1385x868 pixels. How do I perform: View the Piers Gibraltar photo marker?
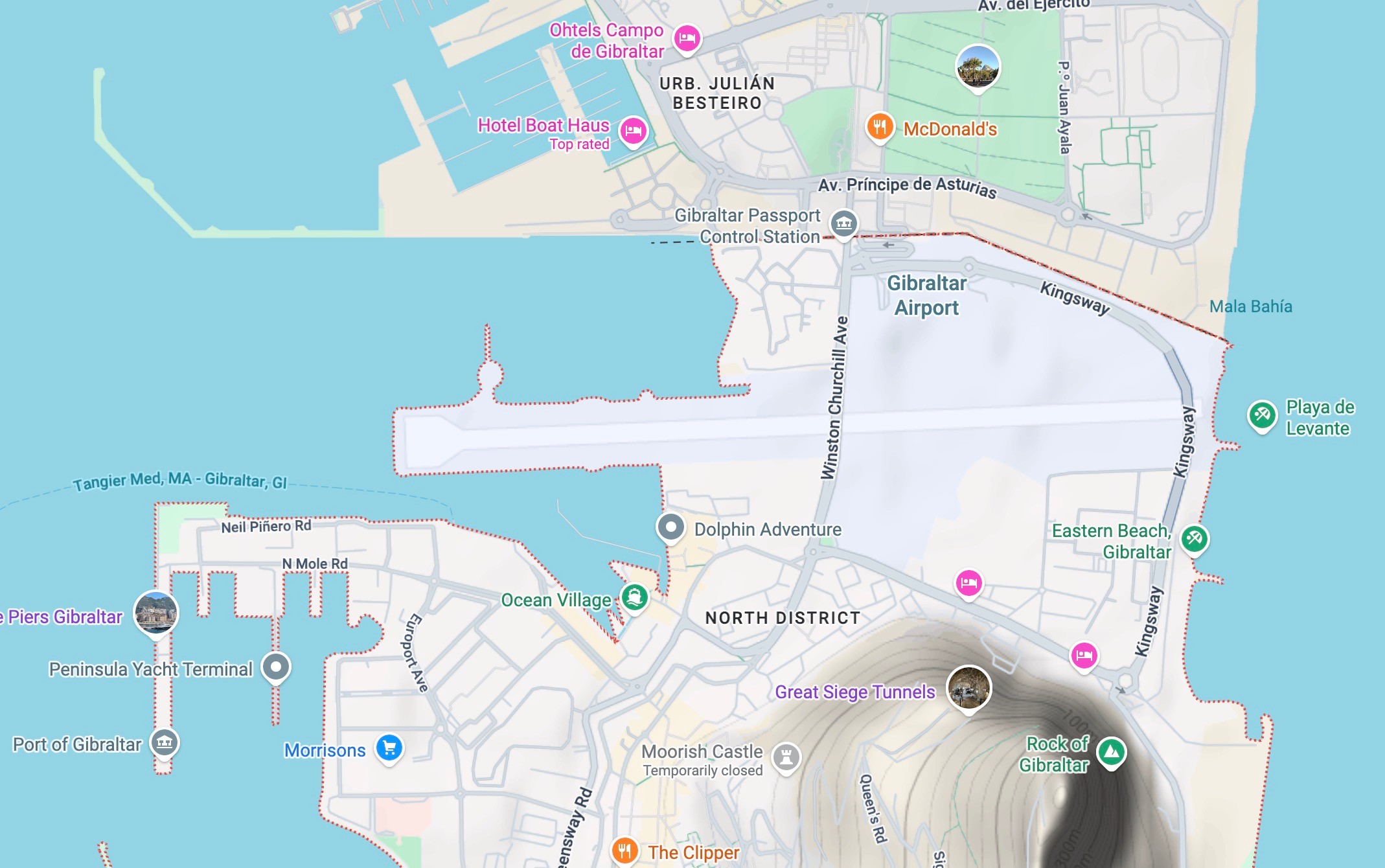point(156,614)
